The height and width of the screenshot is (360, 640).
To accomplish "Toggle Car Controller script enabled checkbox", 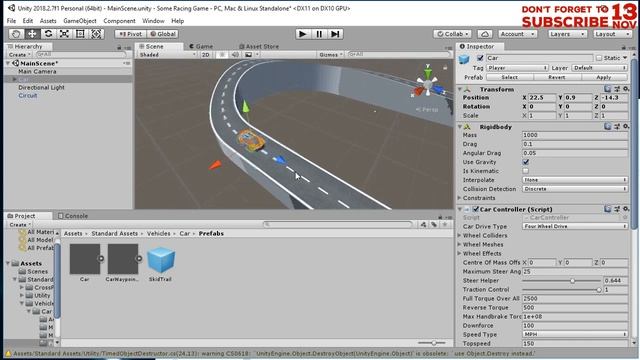I will tap(476, 209).
